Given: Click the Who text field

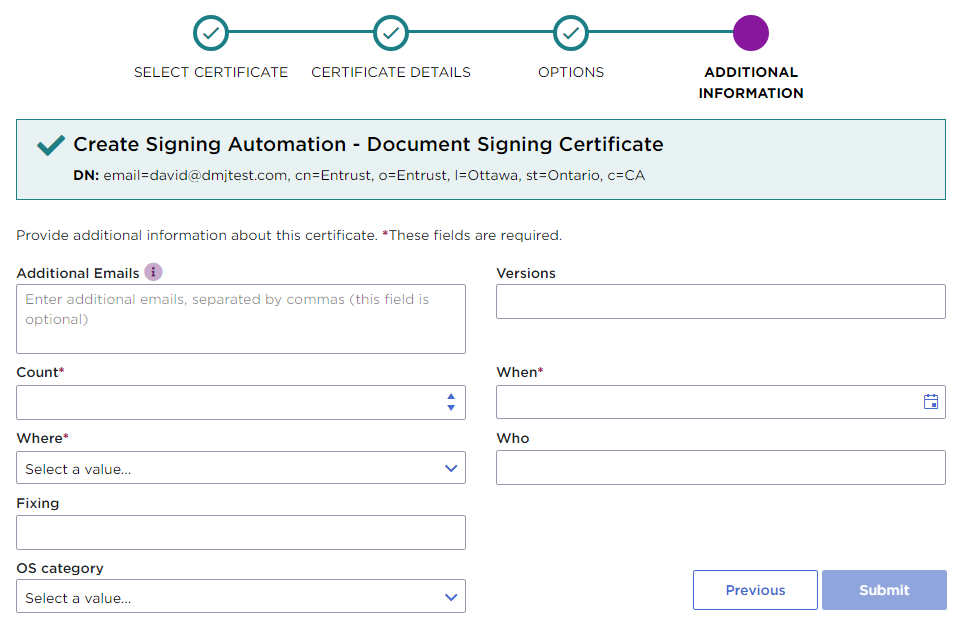Looking at the screenshot, I should coord(720,467).
